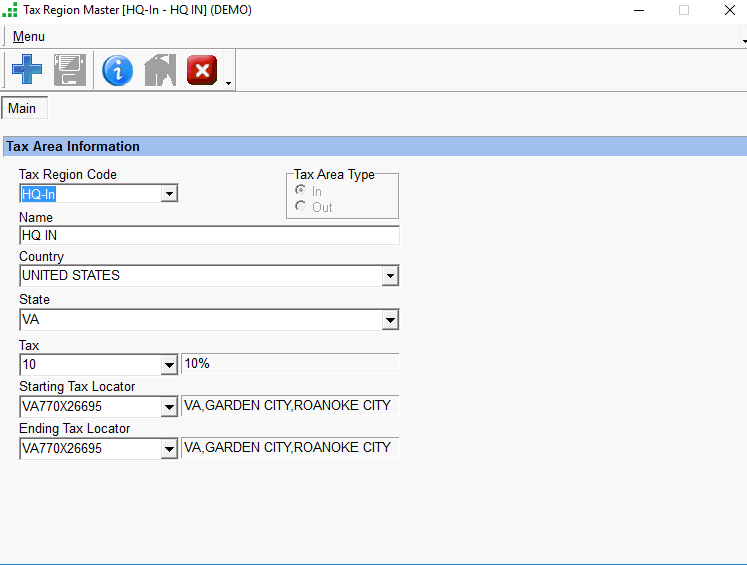Viewport: 747px width, 565px height.
Task: Open the Tax rate dropdown
Action: 169,365
